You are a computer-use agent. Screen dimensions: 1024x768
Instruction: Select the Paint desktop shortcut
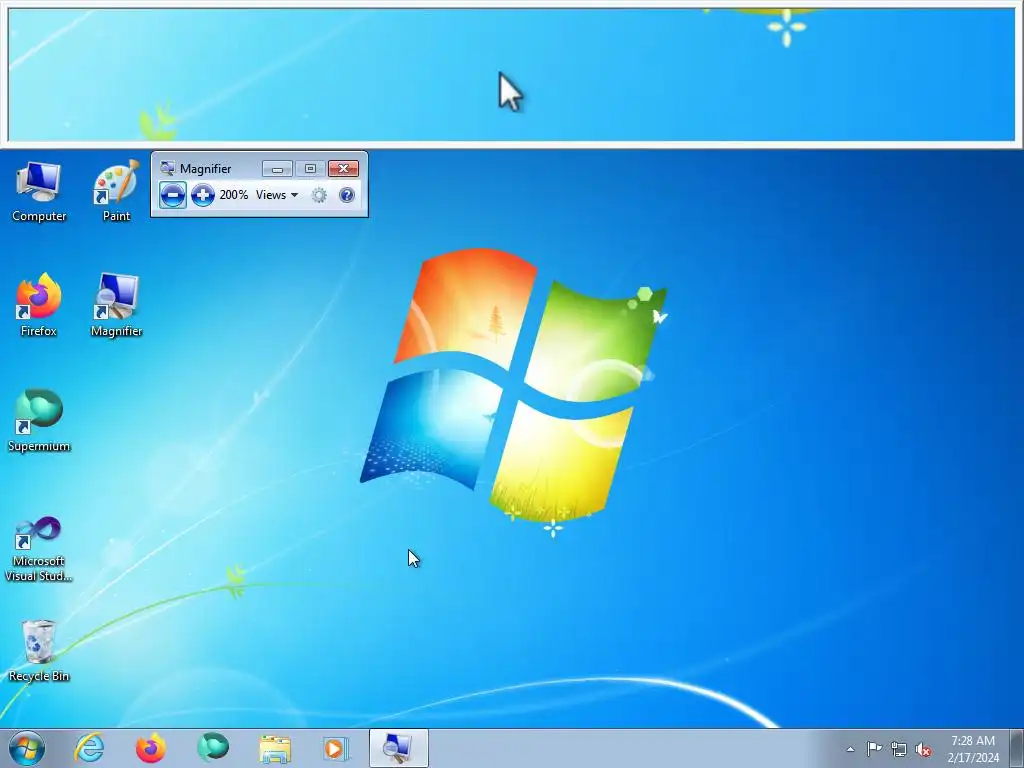click(x=116, y=191)
